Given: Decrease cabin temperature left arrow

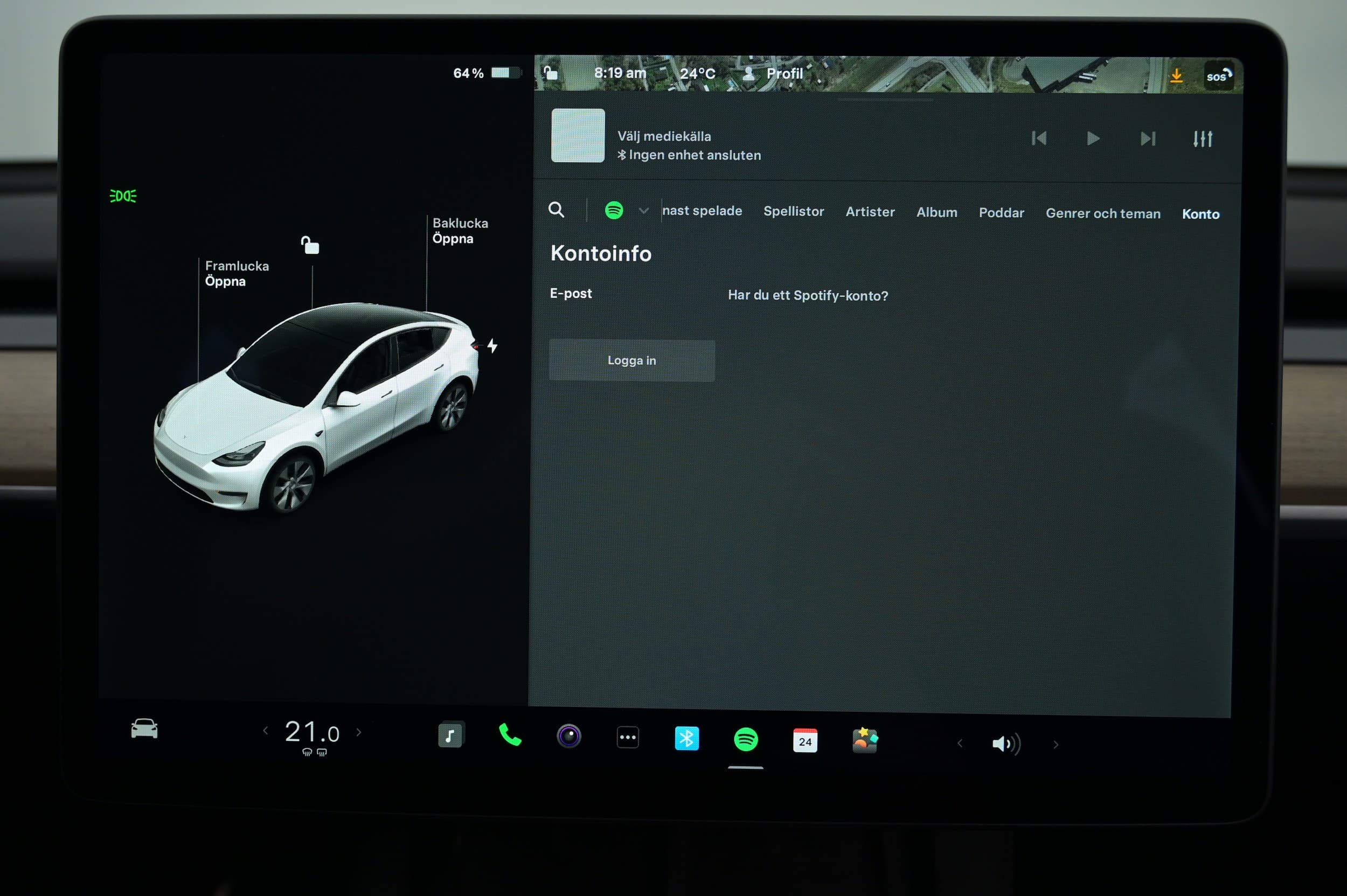Looking at the screenshot, I should (x=265, y=730).
